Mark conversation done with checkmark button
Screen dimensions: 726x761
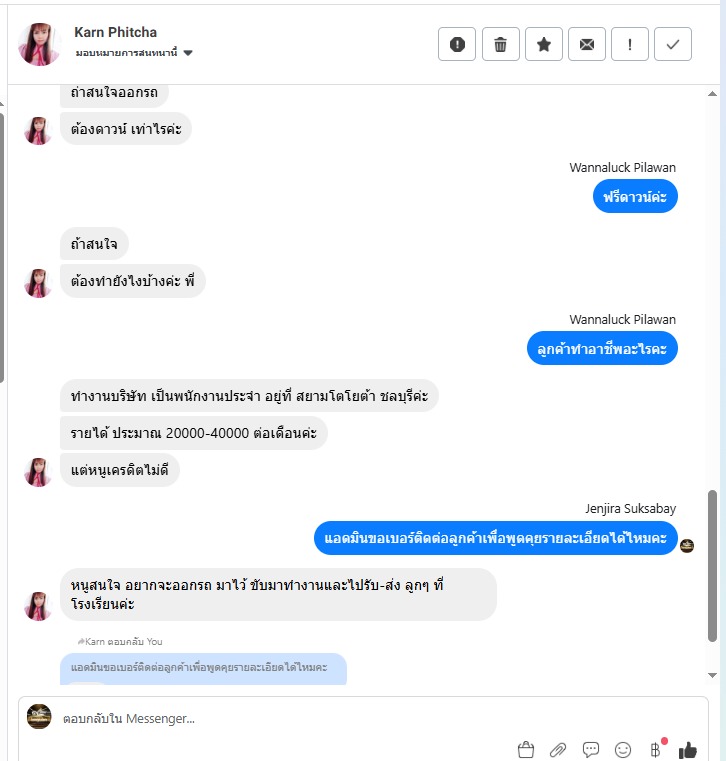673,44
